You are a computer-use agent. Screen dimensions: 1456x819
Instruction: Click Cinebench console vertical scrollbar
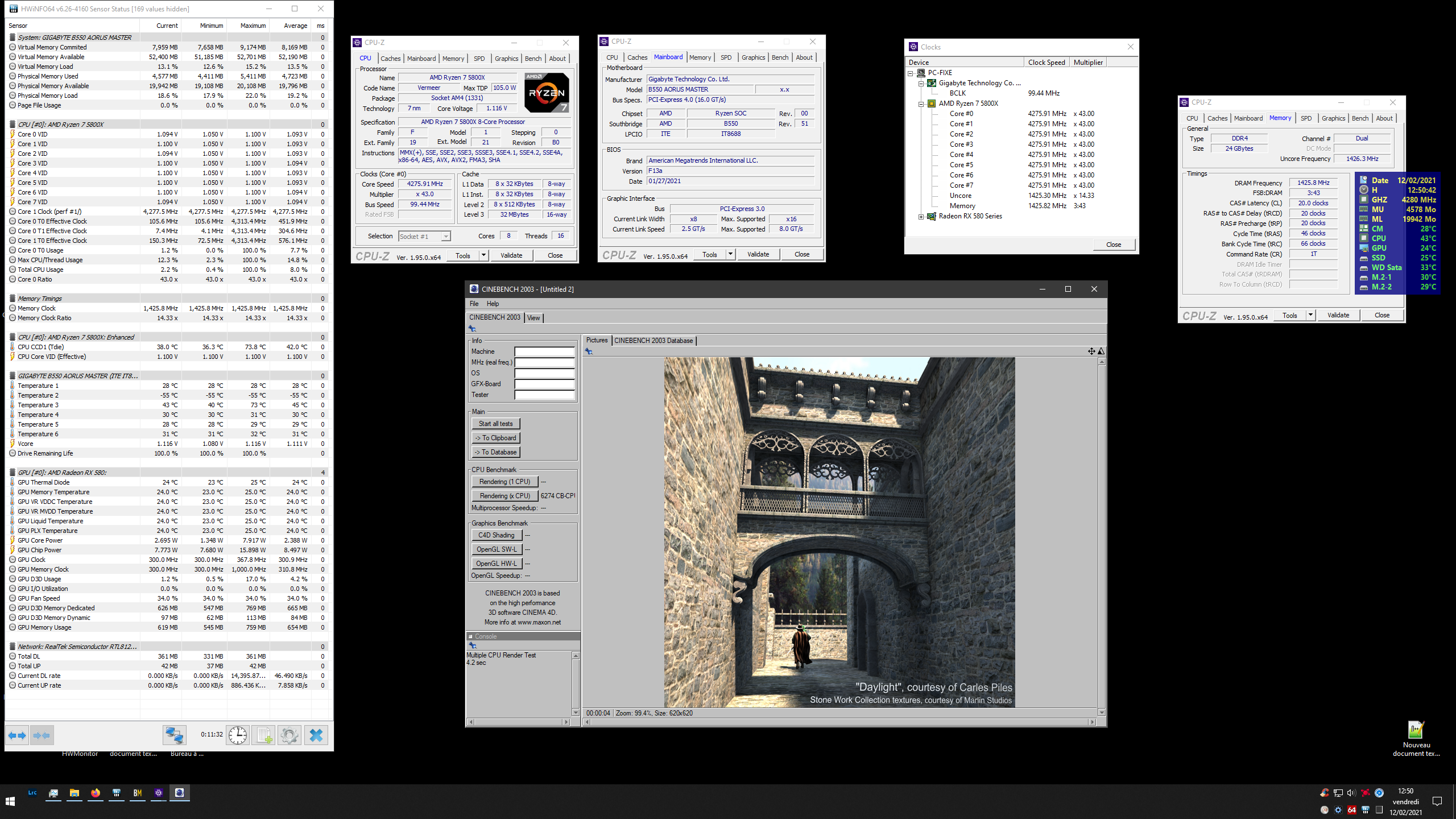point(576,684)
